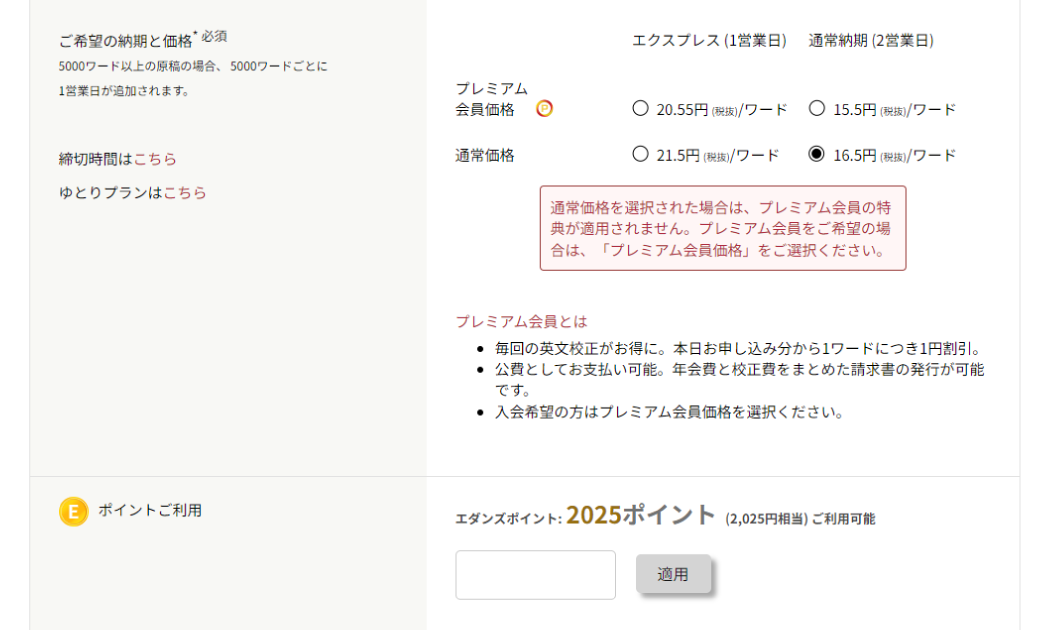The width and height of the screenshot is (1050, 630).
Task: Click the ポイントご利用 section label
Action: coord(150,510)
